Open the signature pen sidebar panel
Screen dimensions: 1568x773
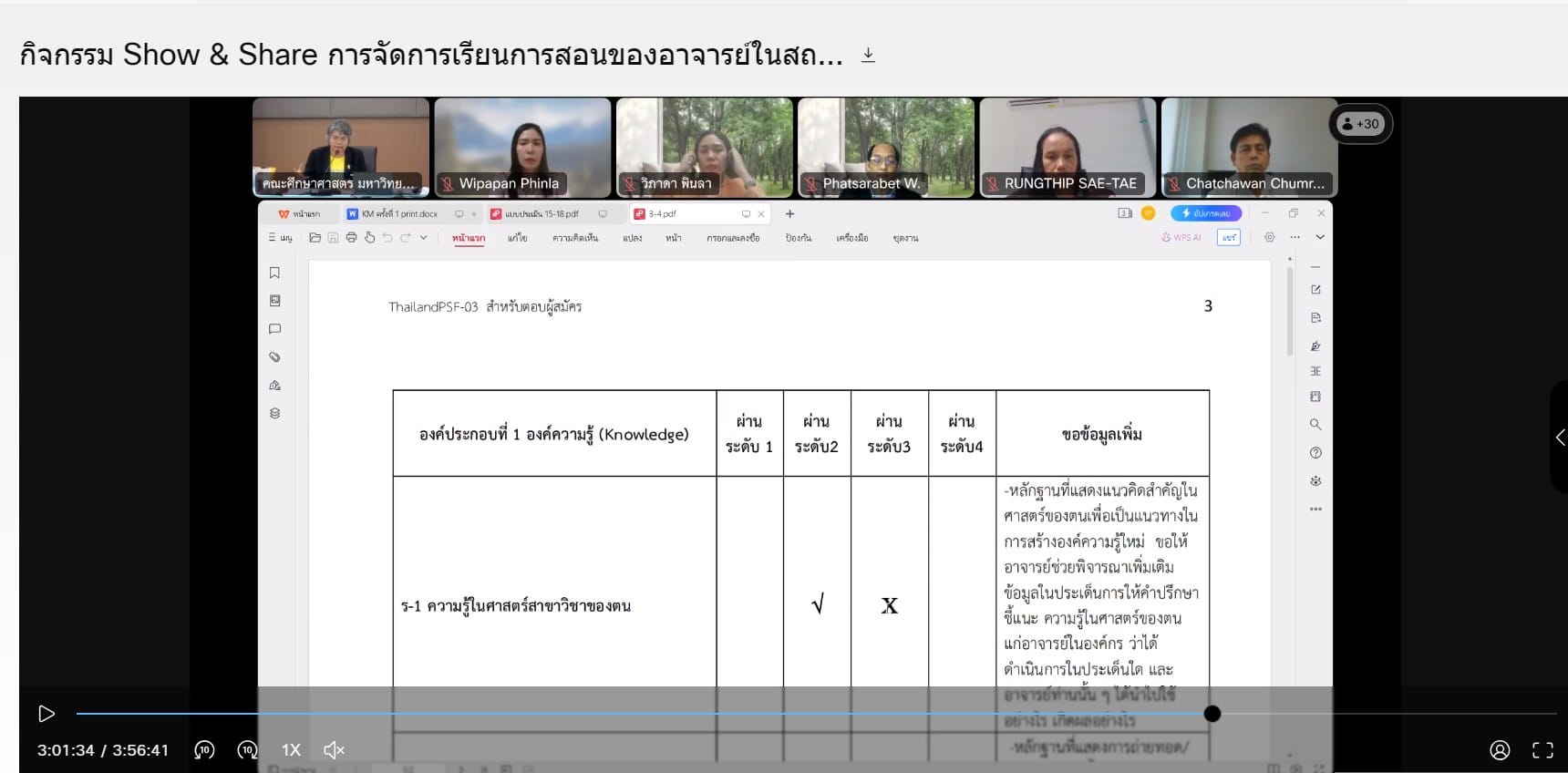click(274, 386)
